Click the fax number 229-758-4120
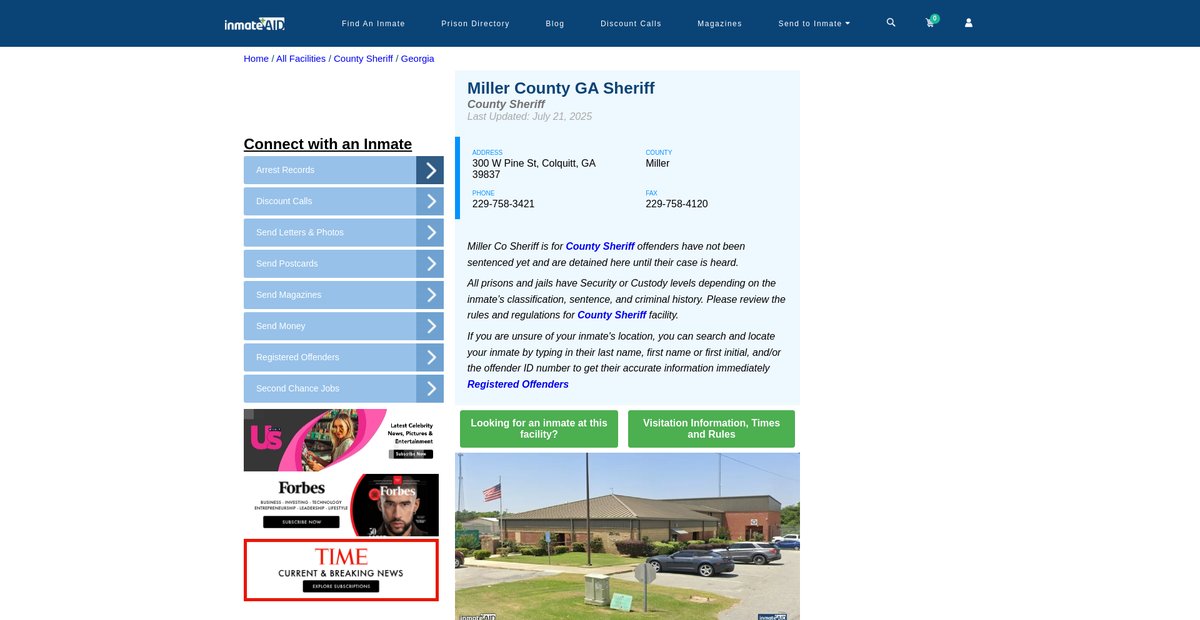The image size is (1200, 620). point(677,204)
